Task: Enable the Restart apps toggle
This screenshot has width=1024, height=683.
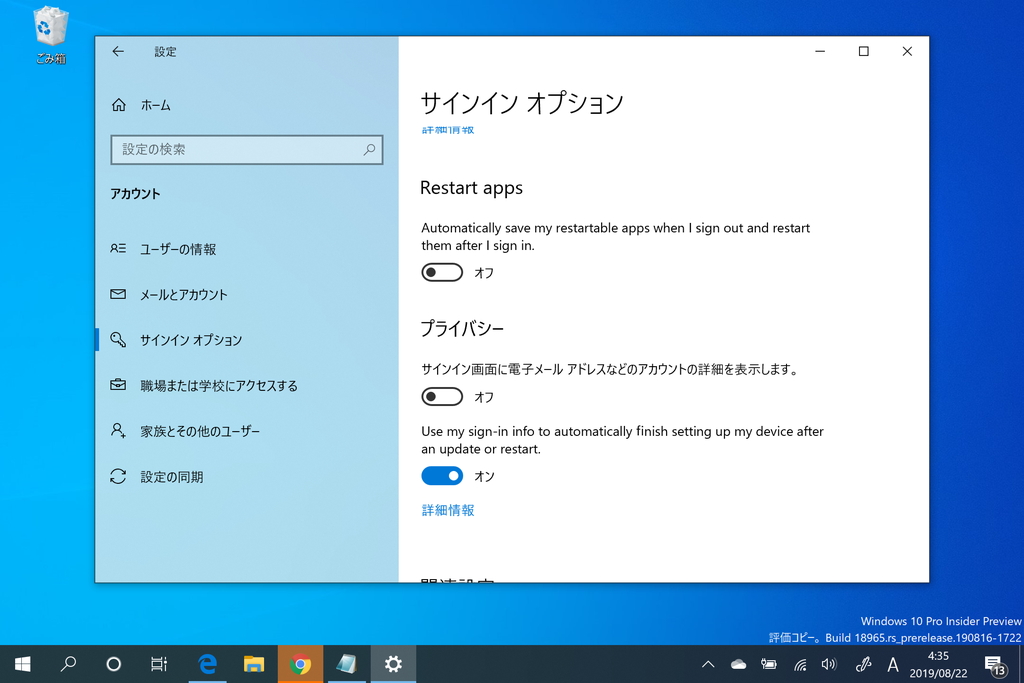Action: [441, 272]
